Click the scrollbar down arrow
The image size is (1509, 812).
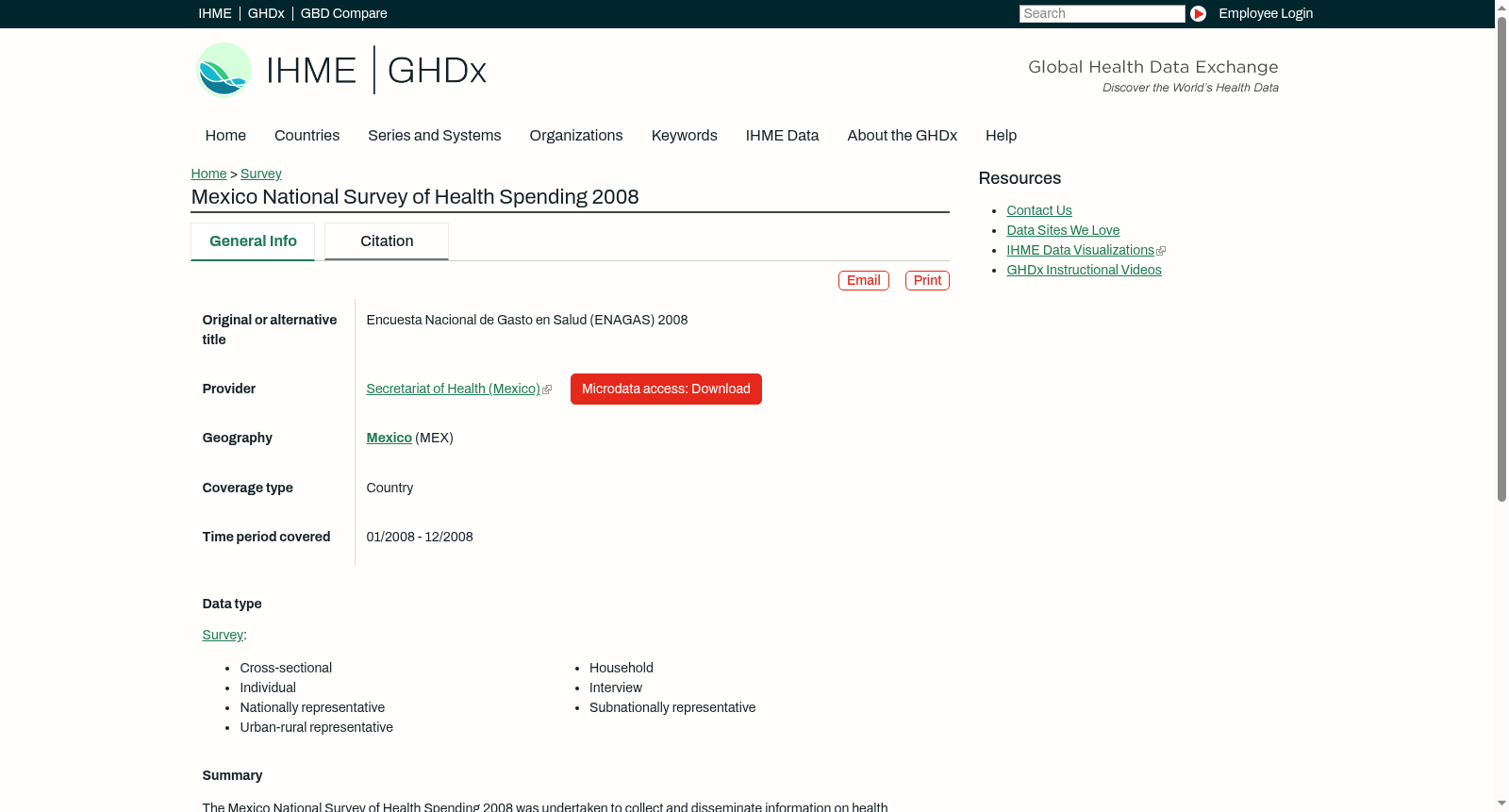click(1501, 804)
